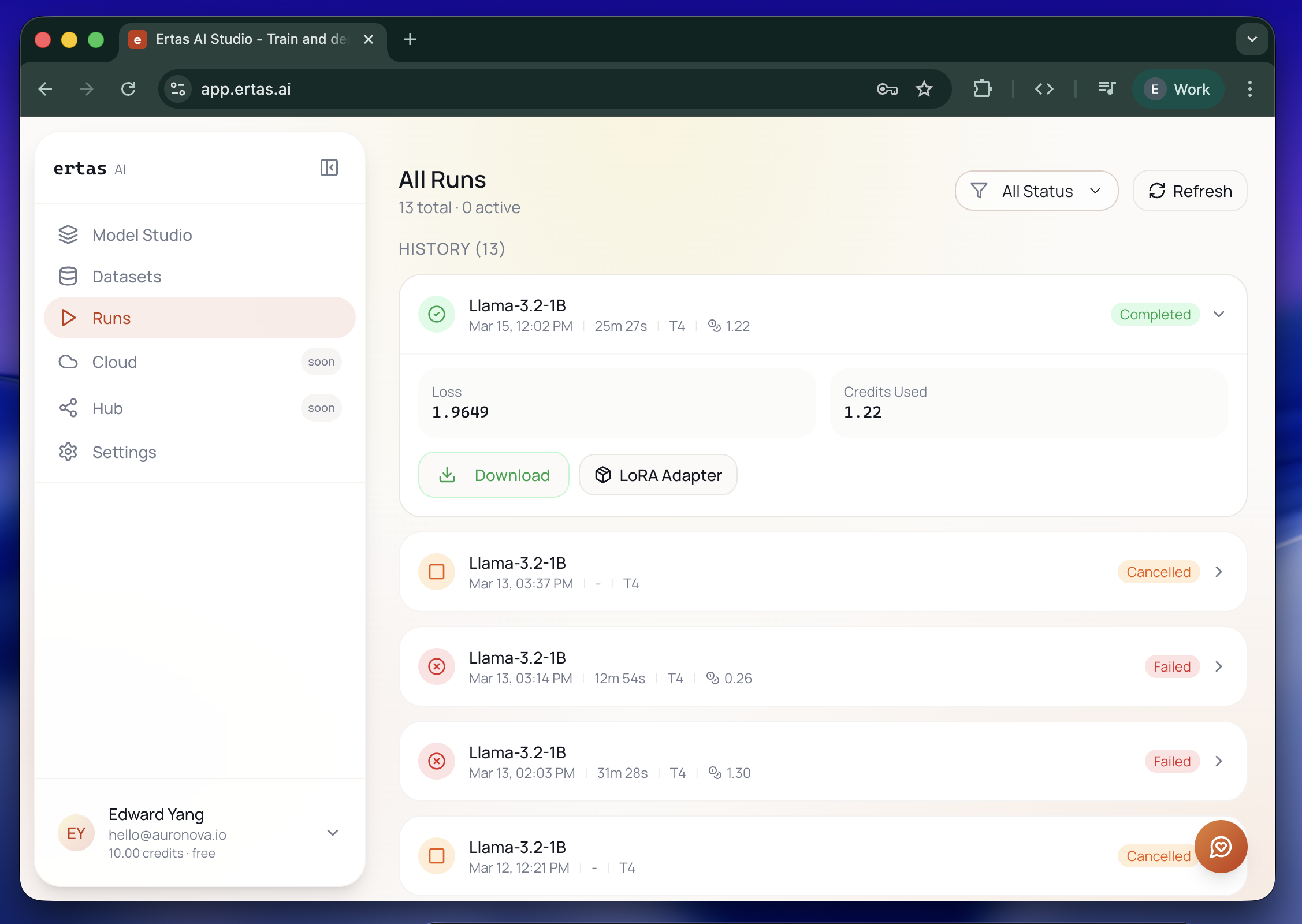Click failed icon for Mar 13 02:03 PM run
This screenshot has height=924, width=1302.
(x=437, y=761)
